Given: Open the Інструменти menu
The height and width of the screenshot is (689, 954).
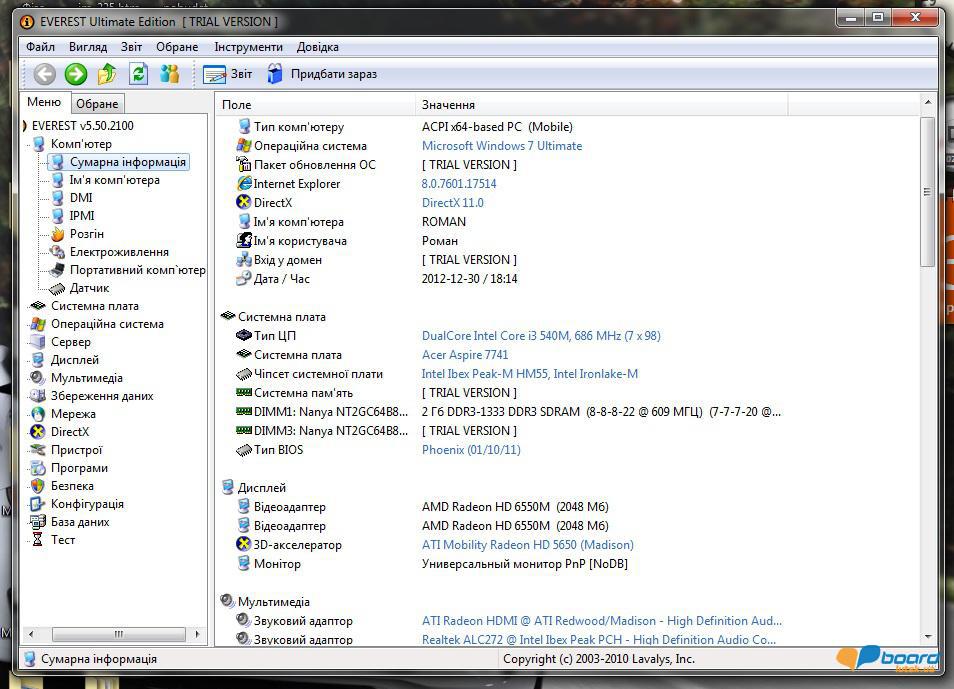Looking at the screenshot, I should [248, 47].
